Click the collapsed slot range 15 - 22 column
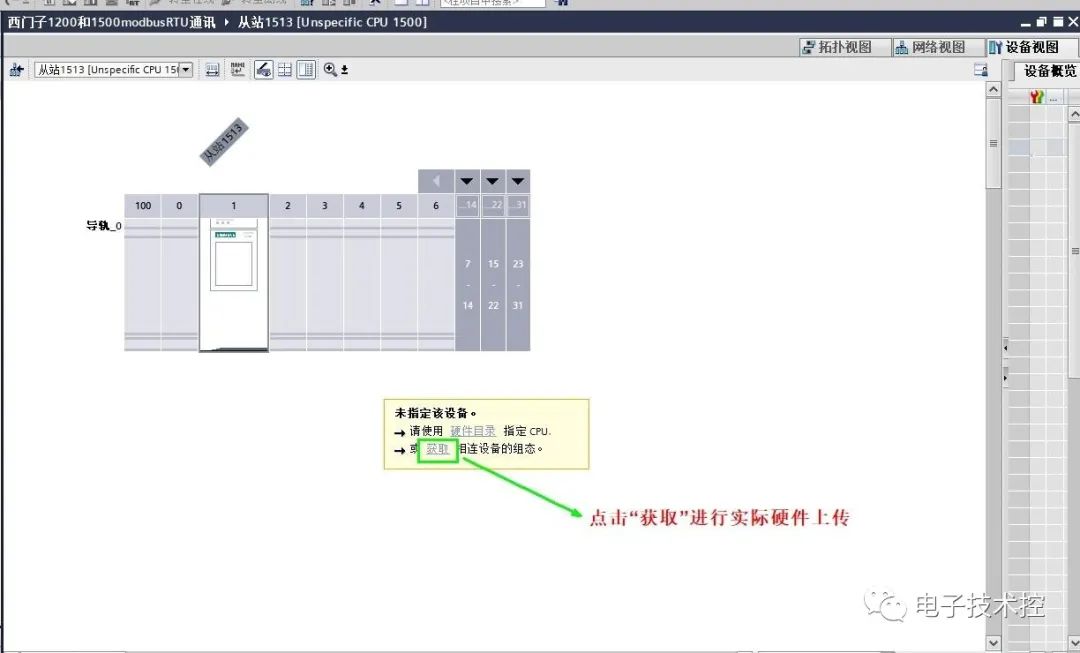This screenshot has width=1080, height=653. point(492,284)
